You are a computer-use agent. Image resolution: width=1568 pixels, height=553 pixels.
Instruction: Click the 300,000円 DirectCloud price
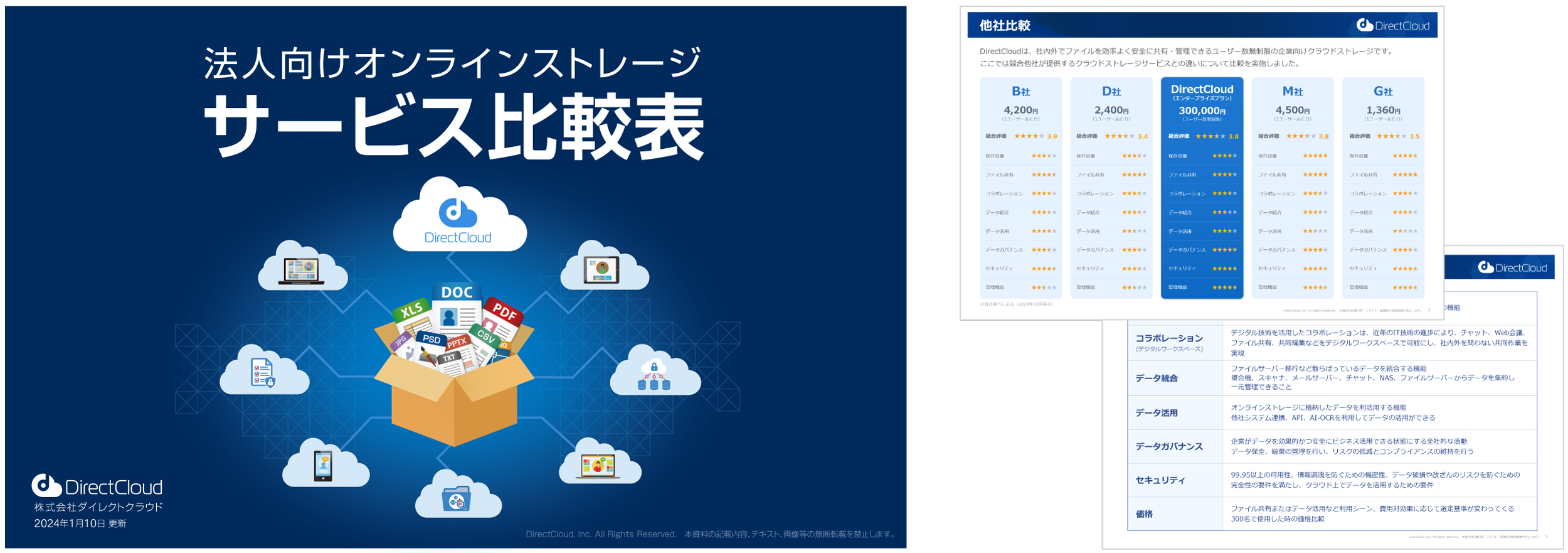click(1202, 110)
